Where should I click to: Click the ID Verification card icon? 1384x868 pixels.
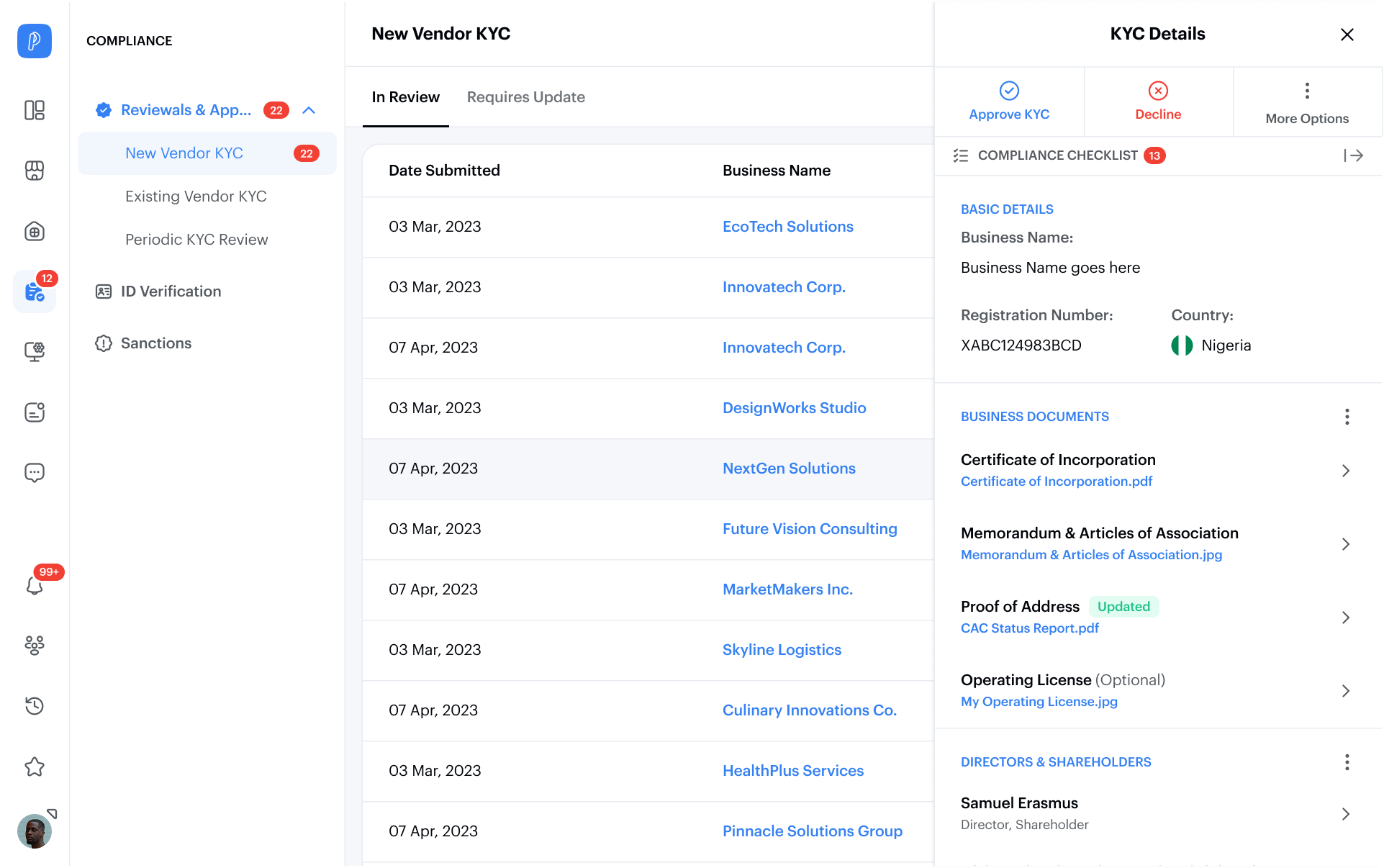coord(104,291)
